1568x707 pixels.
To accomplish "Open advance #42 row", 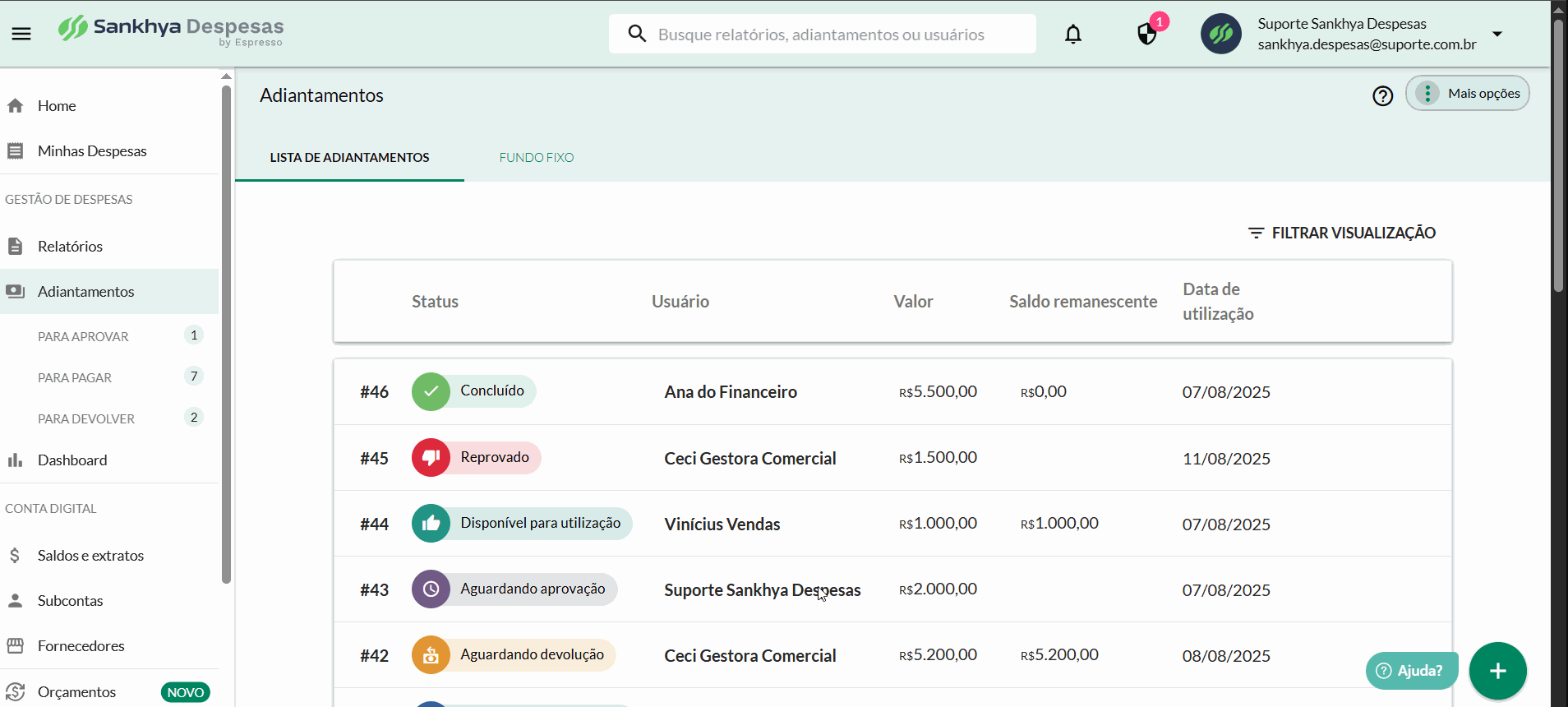I will [x=892, y=655].
